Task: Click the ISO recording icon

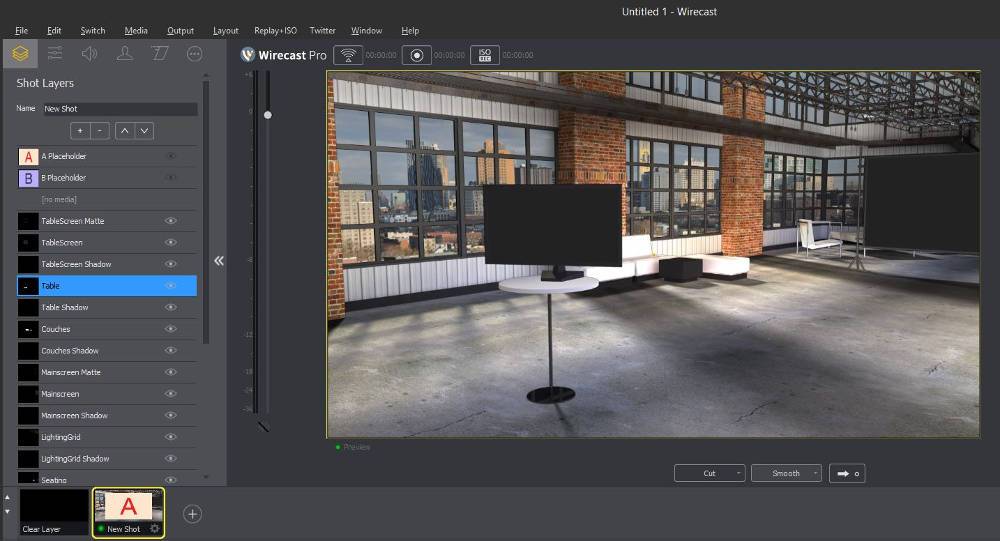Action: tap(484, 55)
